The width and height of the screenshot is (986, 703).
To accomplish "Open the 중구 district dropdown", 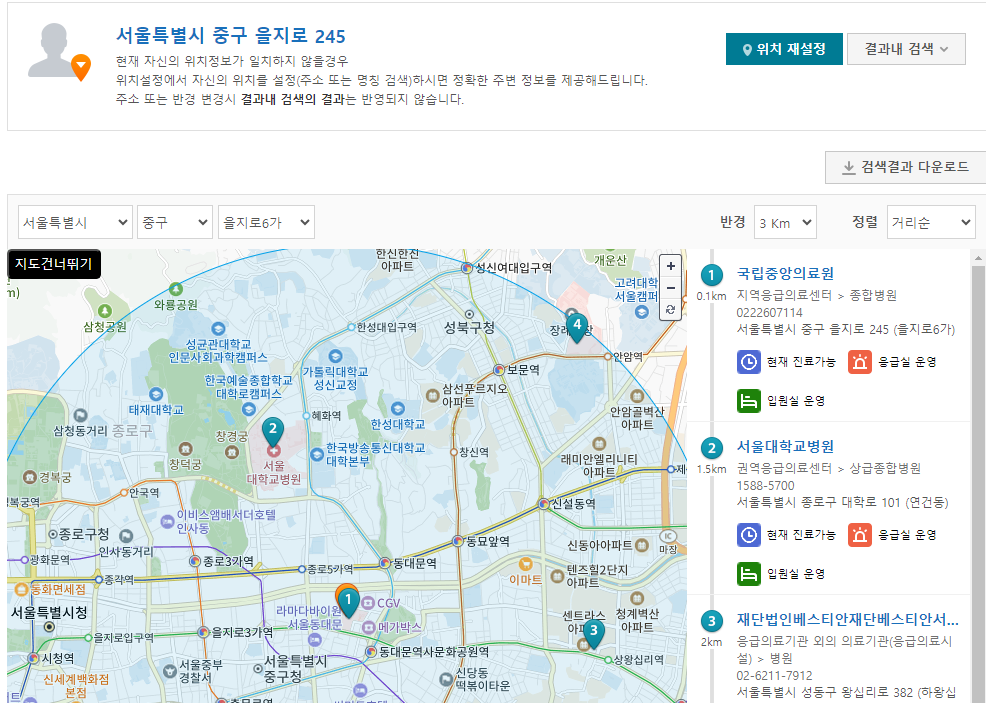I will [x=175, y=222].
